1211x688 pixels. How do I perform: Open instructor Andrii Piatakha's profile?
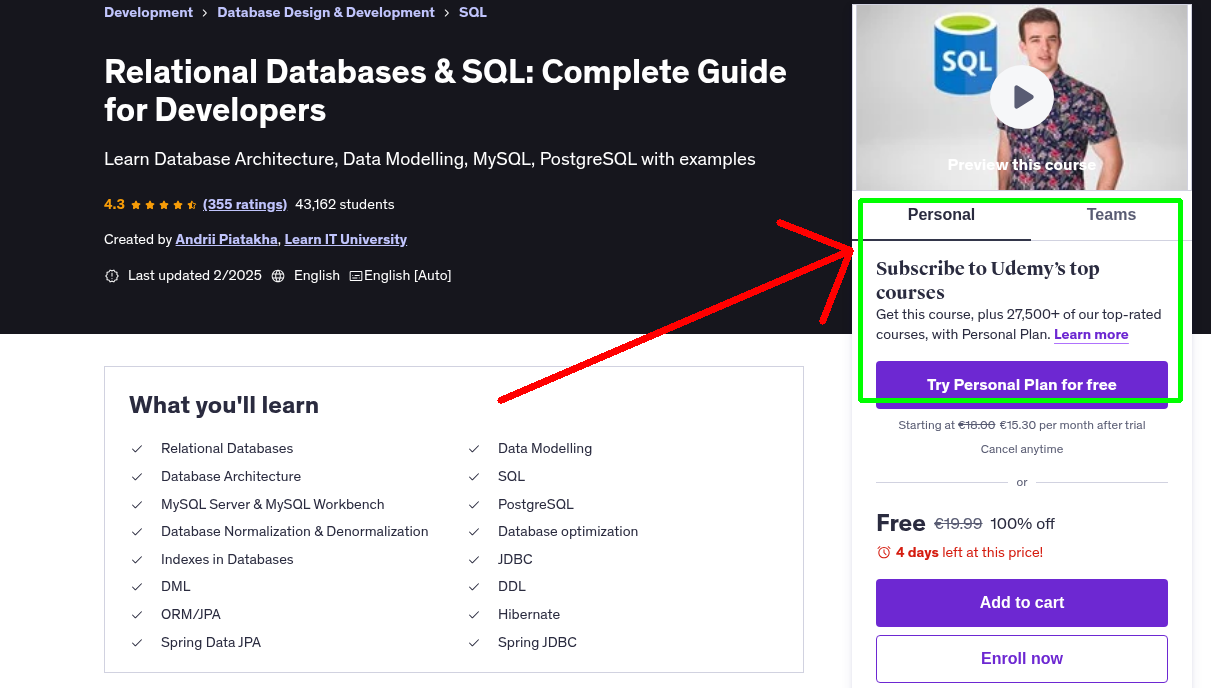coord(227,239)
